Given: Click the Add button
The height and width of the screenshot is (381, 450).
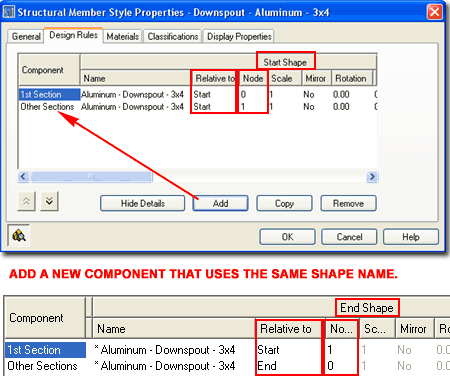Looking at the screenshot, I should point(220,203).
